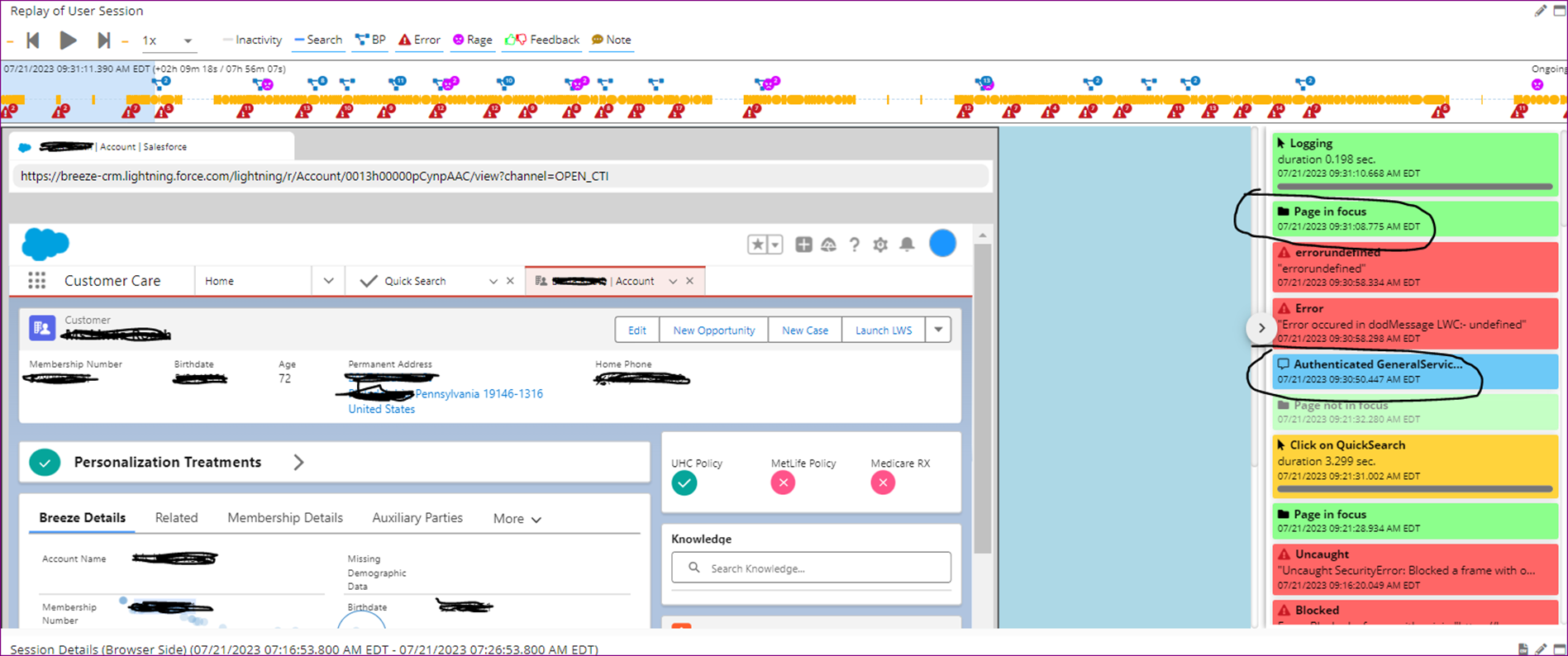Click the Edit button on customer record
The height and width of the screenshot is (656, 1568).
click(x=636, y=330)
